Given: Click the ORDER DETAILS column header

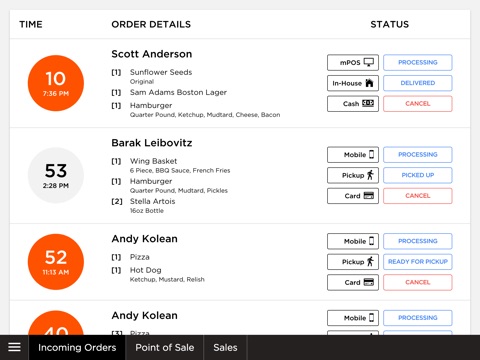Looking at the screenshot, I should (x=151, y=24).
